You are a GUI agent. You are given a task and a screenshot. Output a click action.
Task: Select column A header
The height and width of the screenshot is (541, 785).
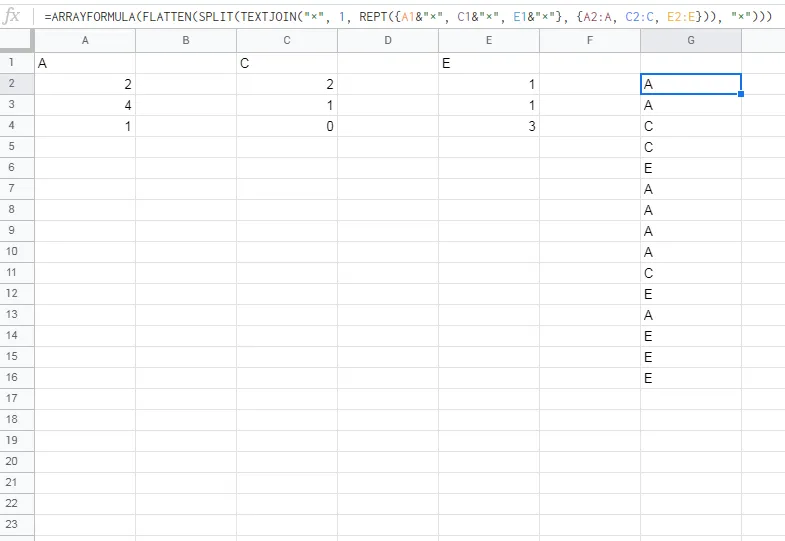pos(85,41)
